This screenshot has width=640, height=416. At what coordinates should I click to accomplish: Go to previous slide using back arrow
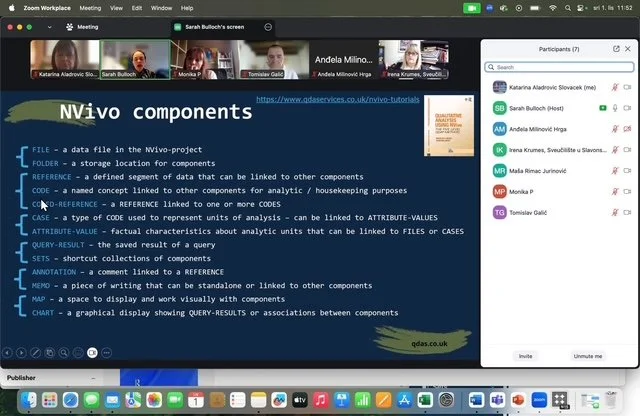pos(7,353)
